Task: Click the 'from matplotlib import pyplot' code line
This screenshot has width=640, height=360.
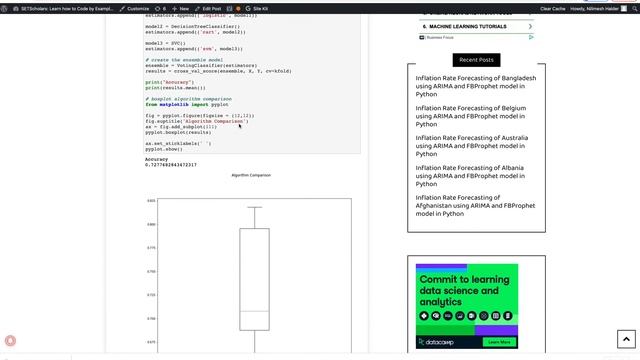Action: (x=187, y=104)
